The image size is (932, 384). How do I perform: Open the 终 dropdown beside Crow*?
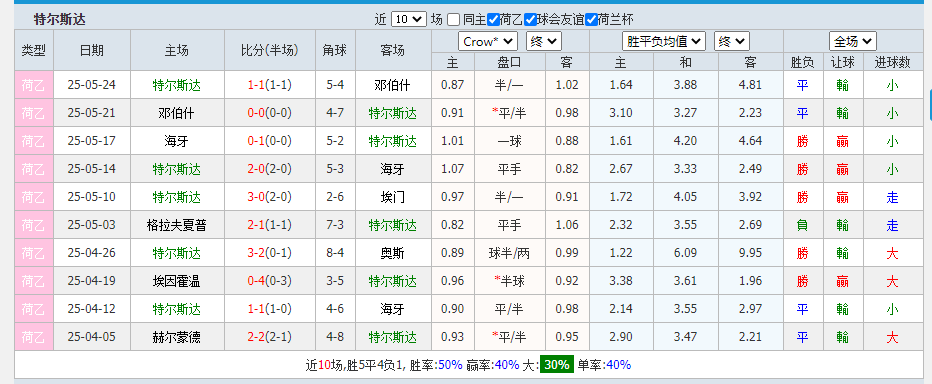[x=544, y=42]
